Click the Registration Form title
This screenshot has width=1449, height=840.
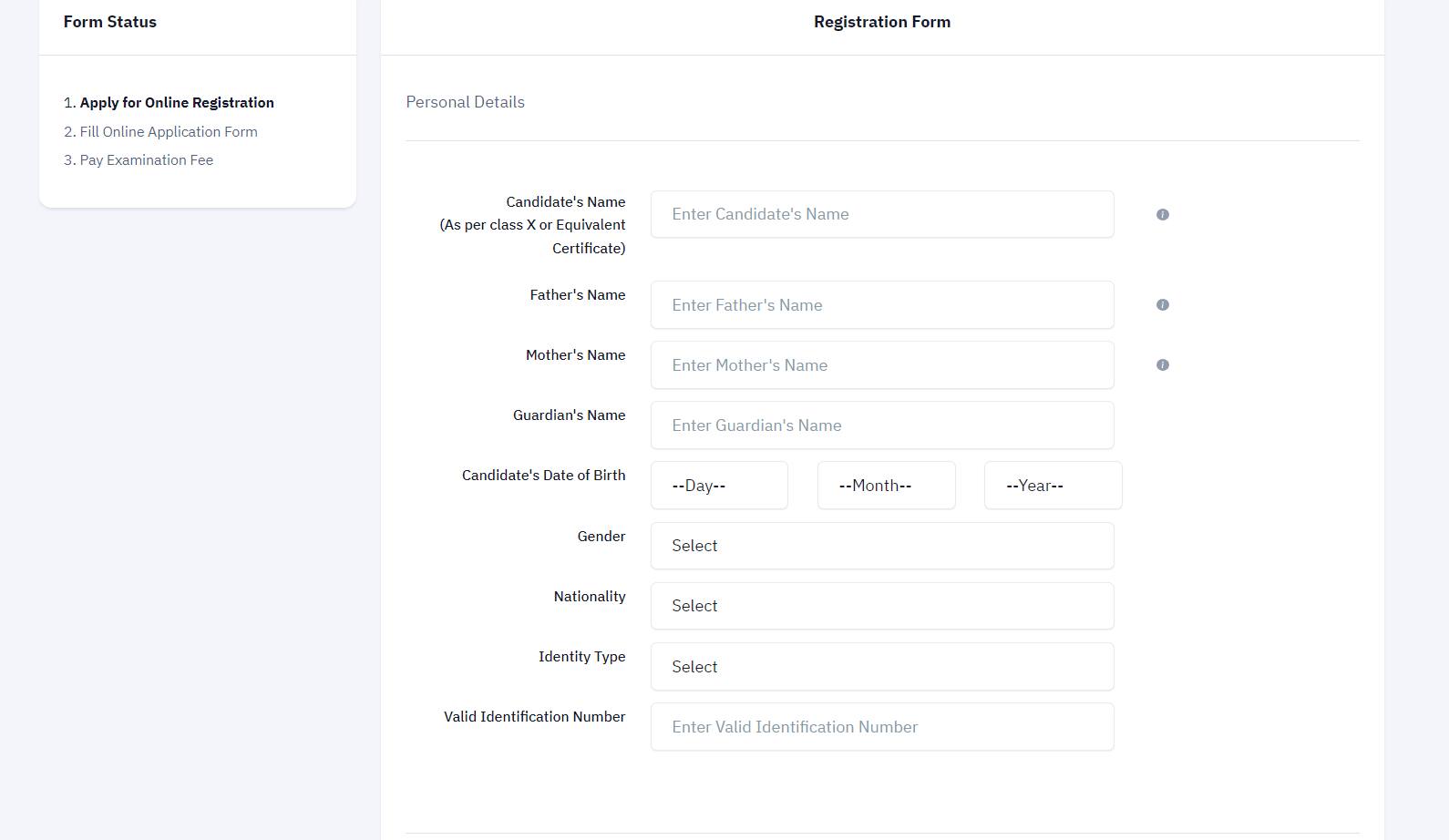[x=881, y=21]
